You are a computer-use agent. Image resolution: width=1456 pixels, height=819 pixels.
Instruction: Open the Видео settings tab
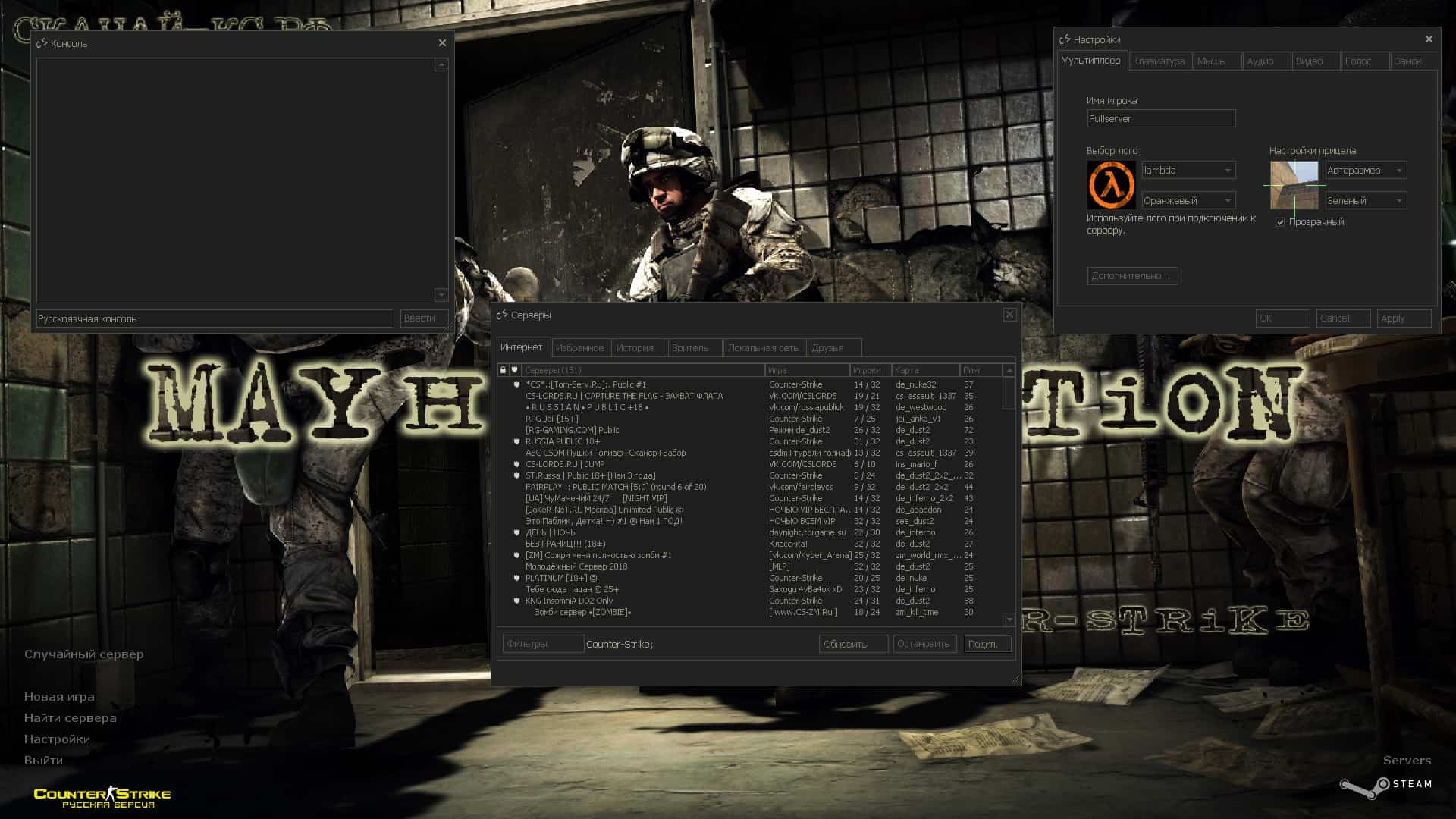(x=1315, y=61)
